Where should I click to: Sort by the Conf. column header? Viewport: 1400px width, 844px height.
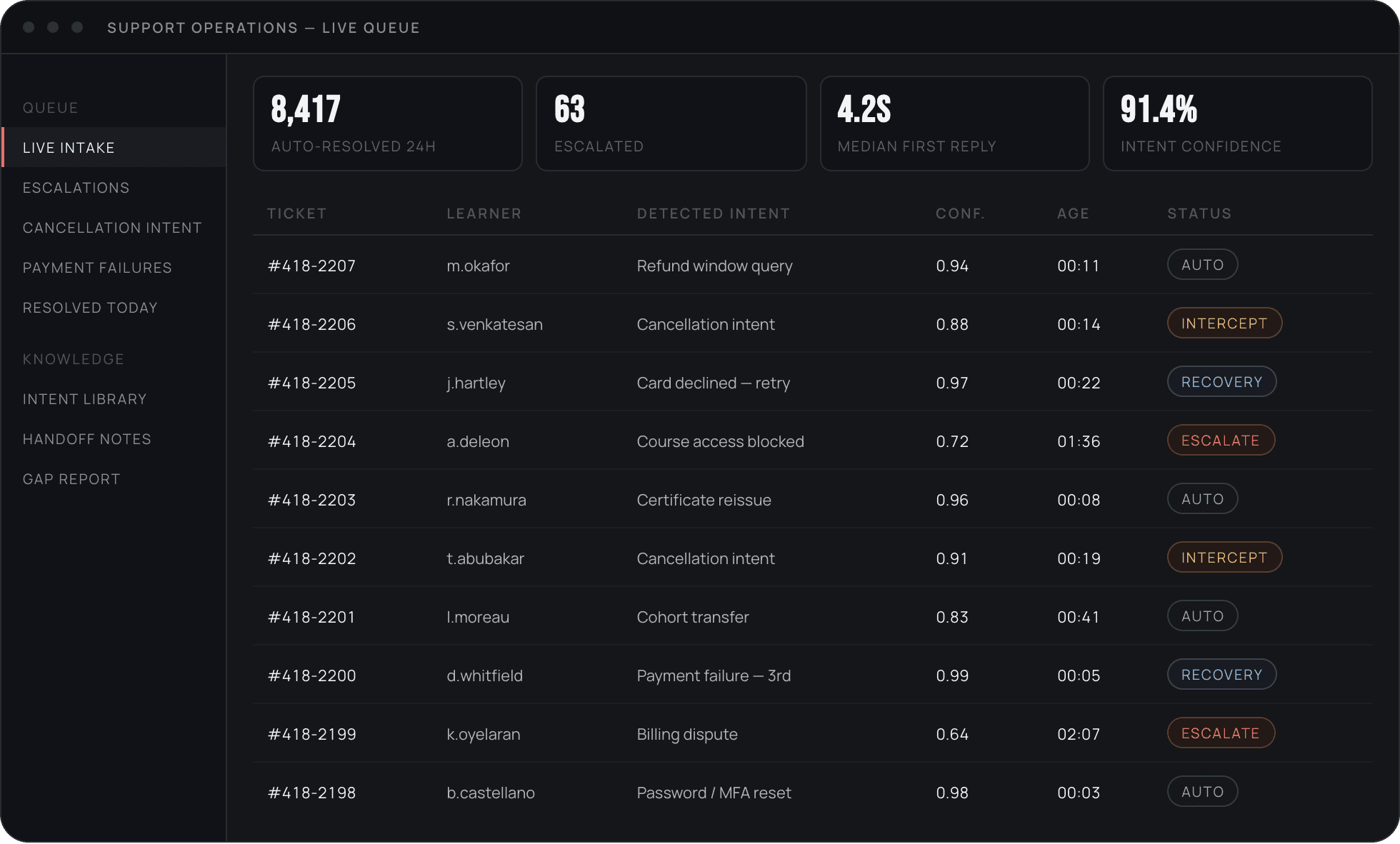(x=960, y=213)
